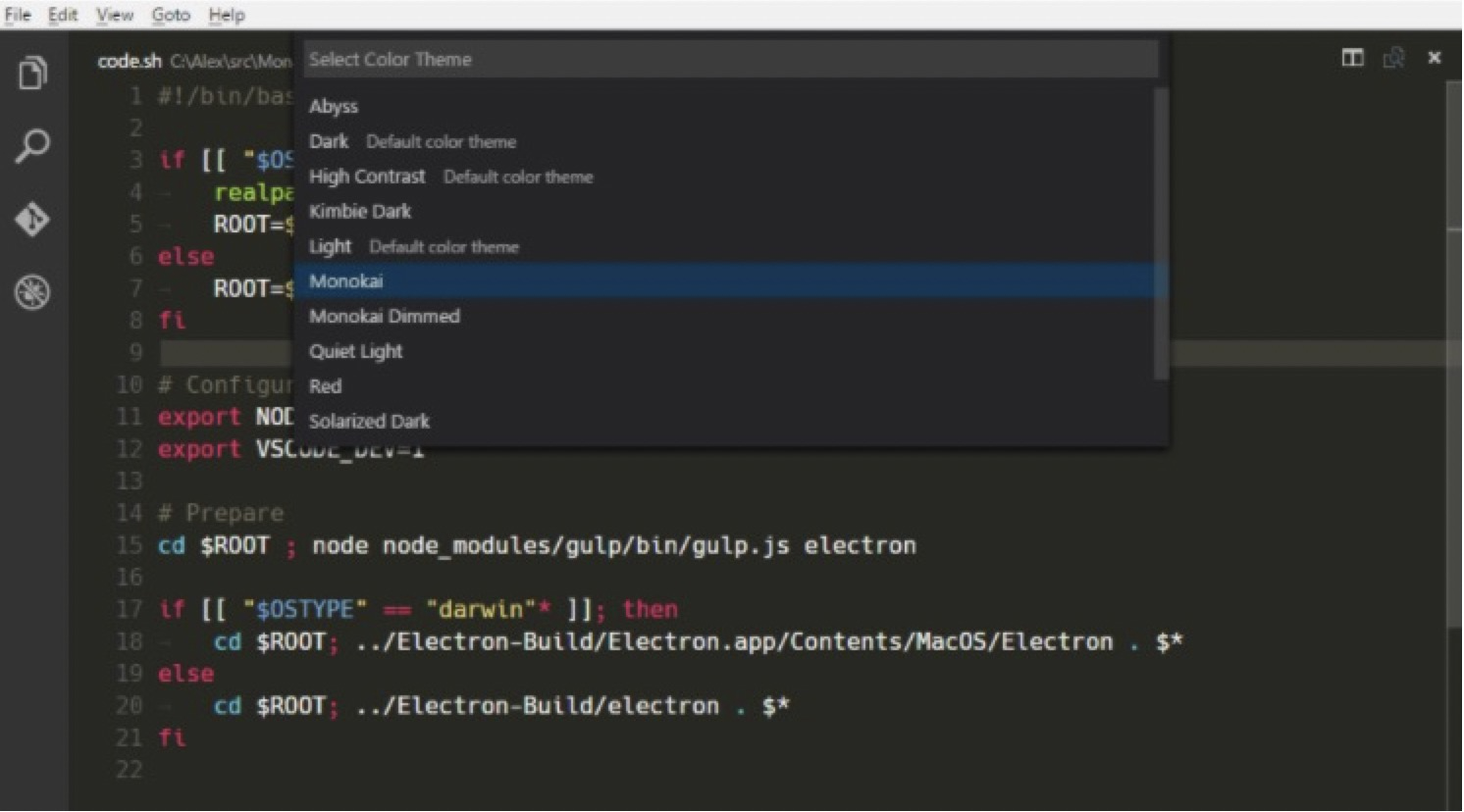1464x812 pixels.
Task: Click the editor layout icon beside split editor
Action: [1393, 59]
